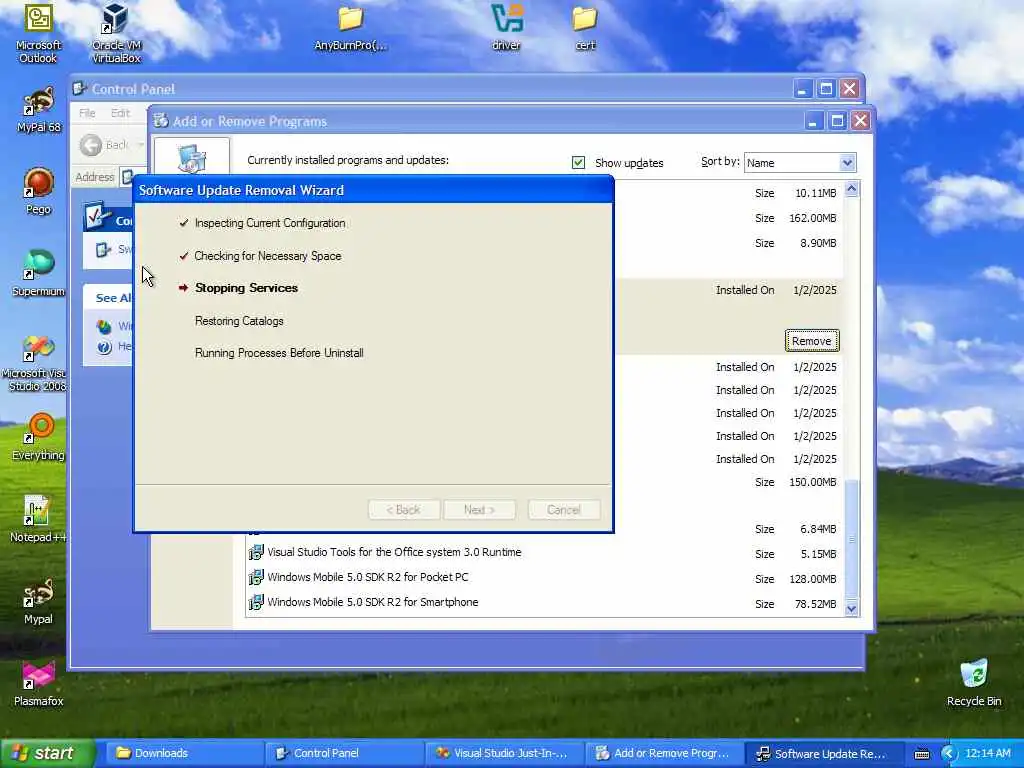Image resolution: width=1024 pixels, height=768 pixels.
Task: Click the Windows Mobile SDK Smartphone icon
Action: pos(256,602)
